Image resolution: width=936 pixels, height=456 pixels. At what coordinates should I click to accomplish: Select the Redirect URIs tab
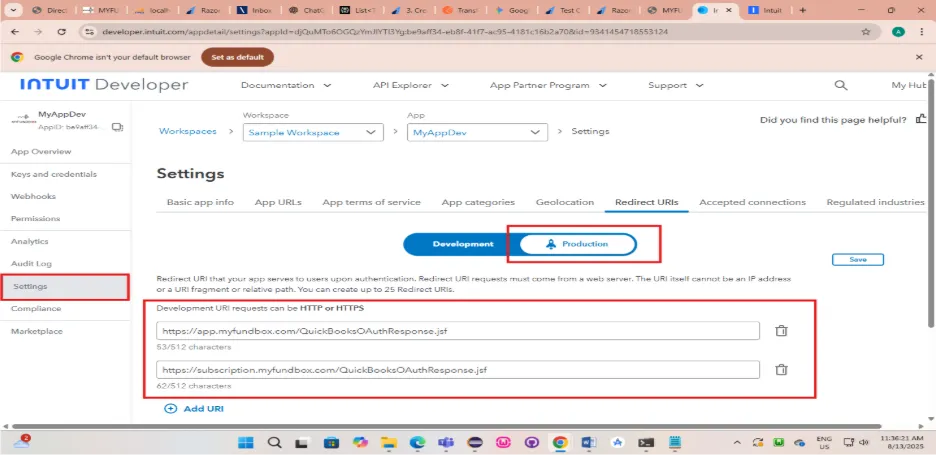click(x=646, y=202)
